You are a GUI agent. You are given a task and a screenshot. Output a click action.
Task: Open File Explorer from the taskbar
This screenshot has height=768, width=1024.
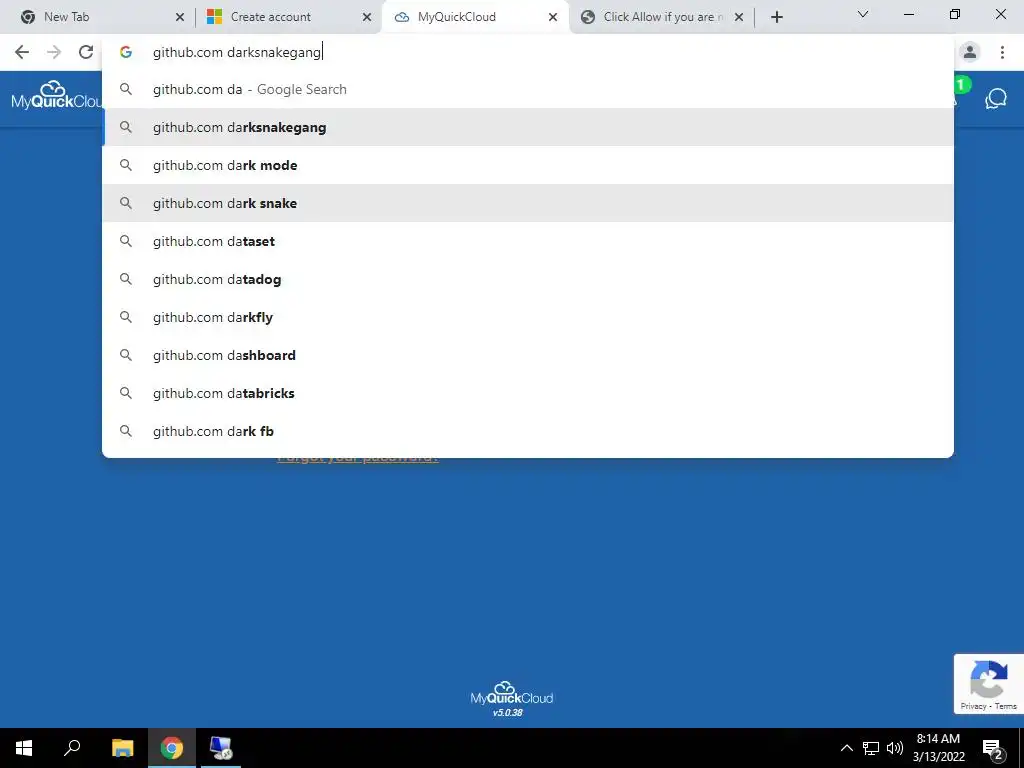(x=122, y=748)
